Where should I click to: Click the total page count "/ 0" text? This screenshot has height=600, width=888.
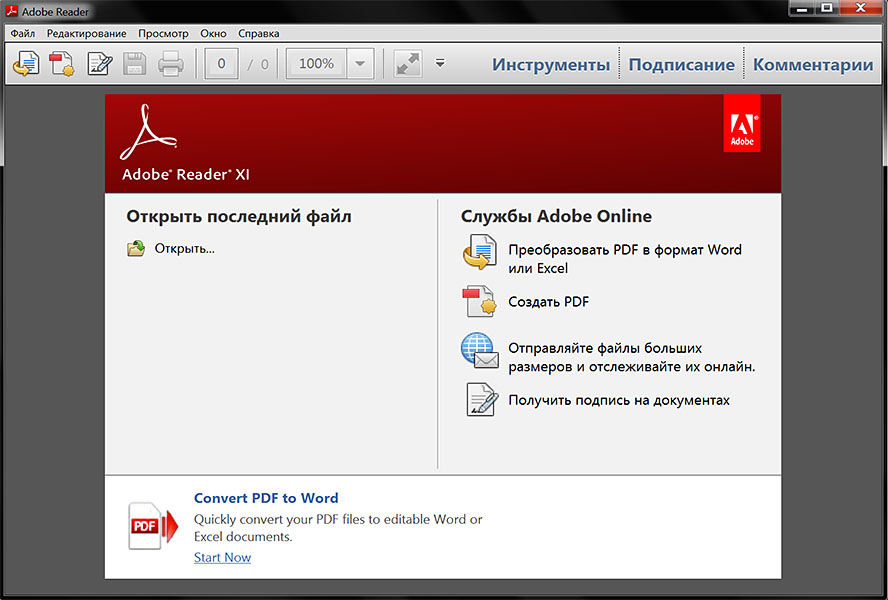pos(258,65)
